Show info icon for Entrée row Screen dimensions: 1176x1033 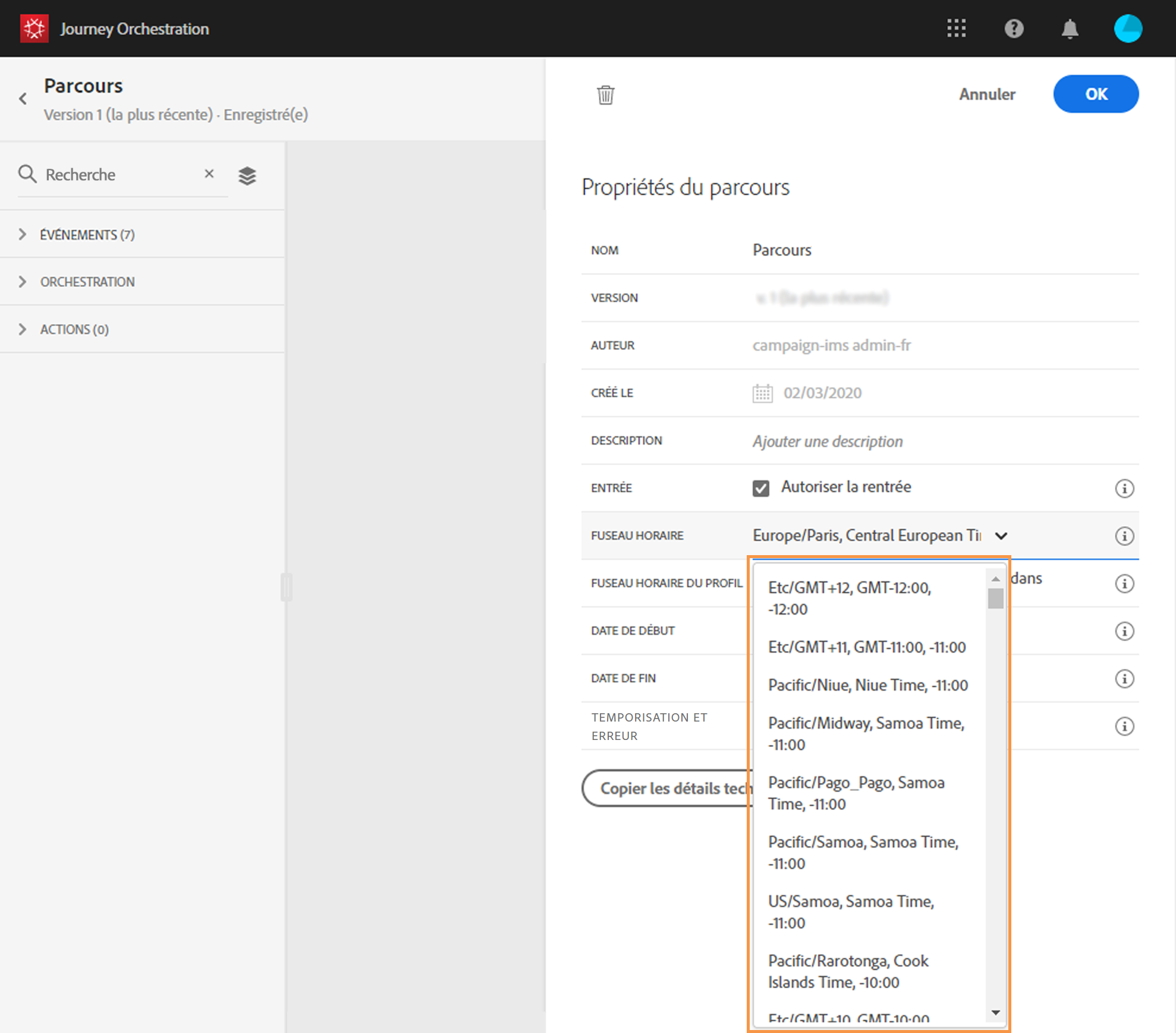pyautogui.click(x=1124, y=488)
